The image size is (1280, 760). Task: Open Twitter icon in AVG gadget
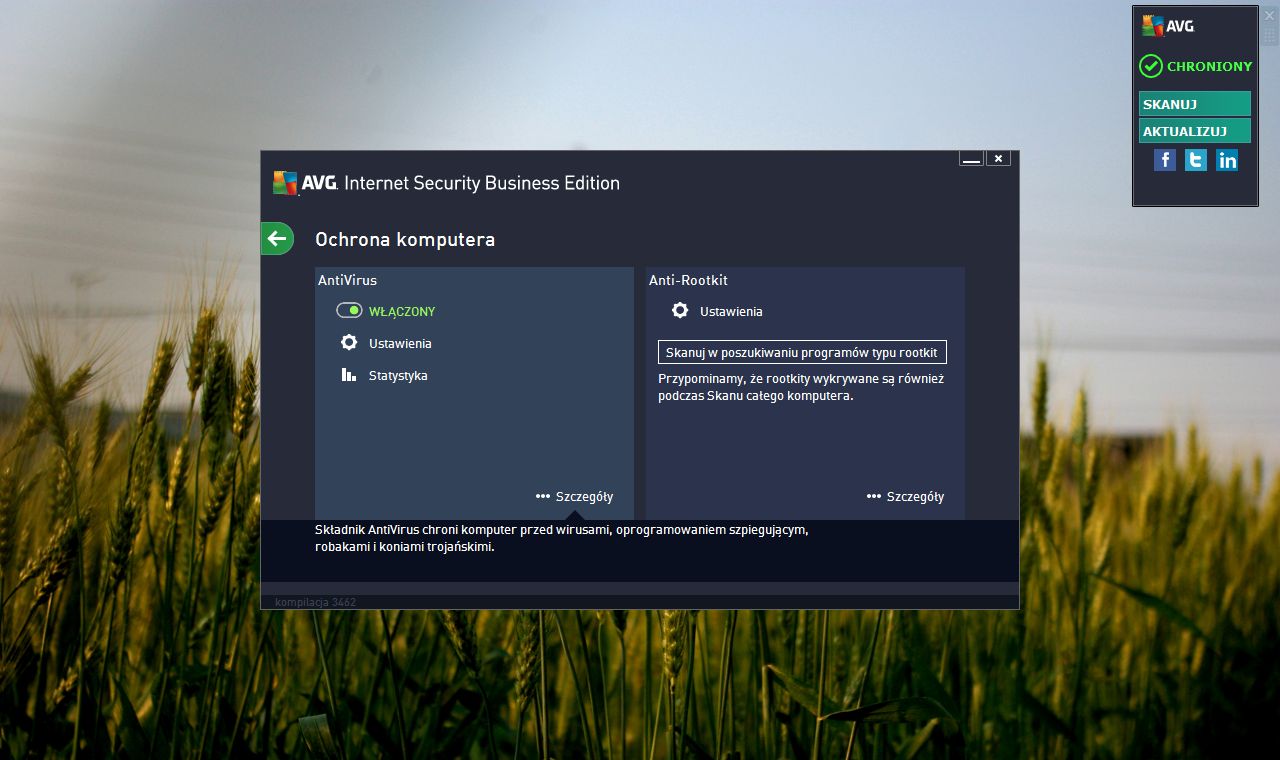click(1196, 160)
